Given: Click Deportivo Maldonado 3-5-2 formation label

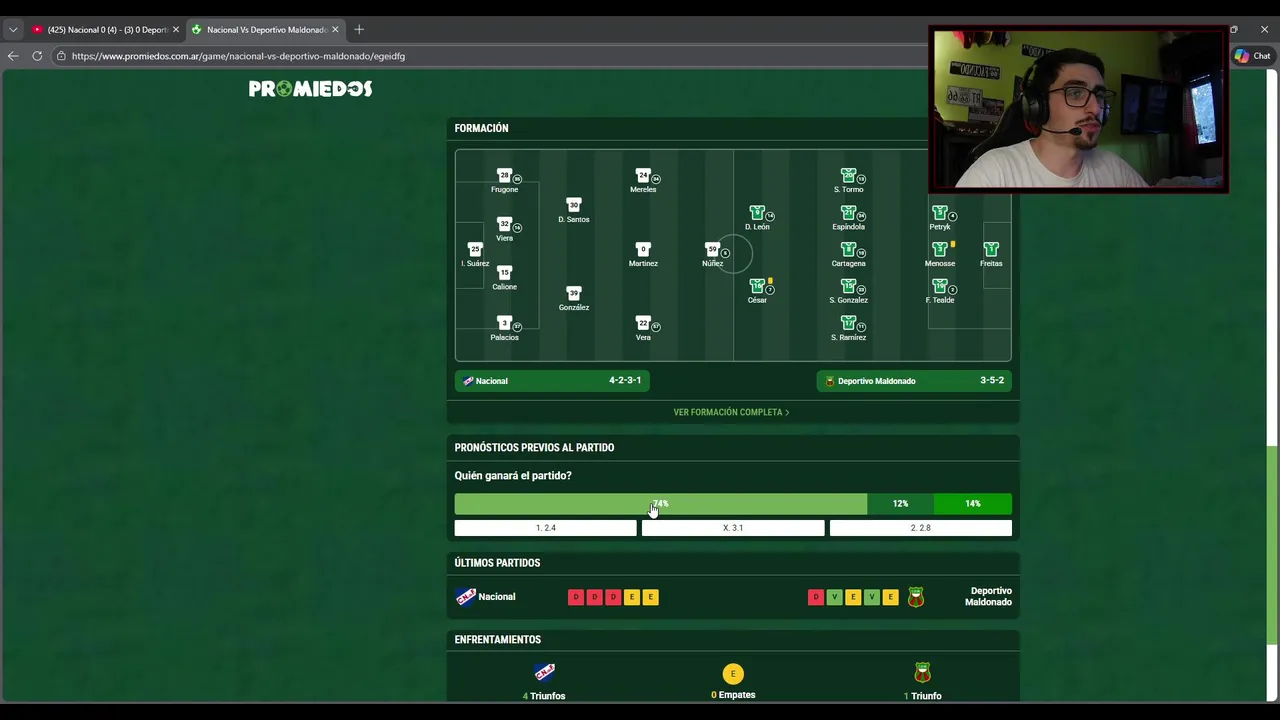Looking at the screenshot, I should tap(914, 381).
